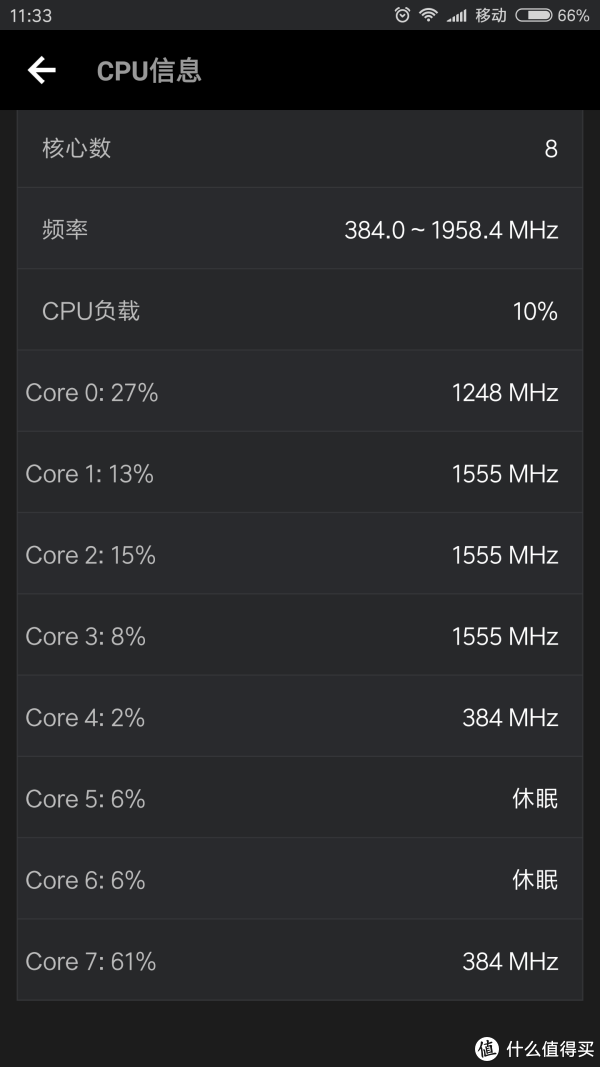Select the 频率 frequency range row
Screen dimensions: 600x1067
click(300, 229)
